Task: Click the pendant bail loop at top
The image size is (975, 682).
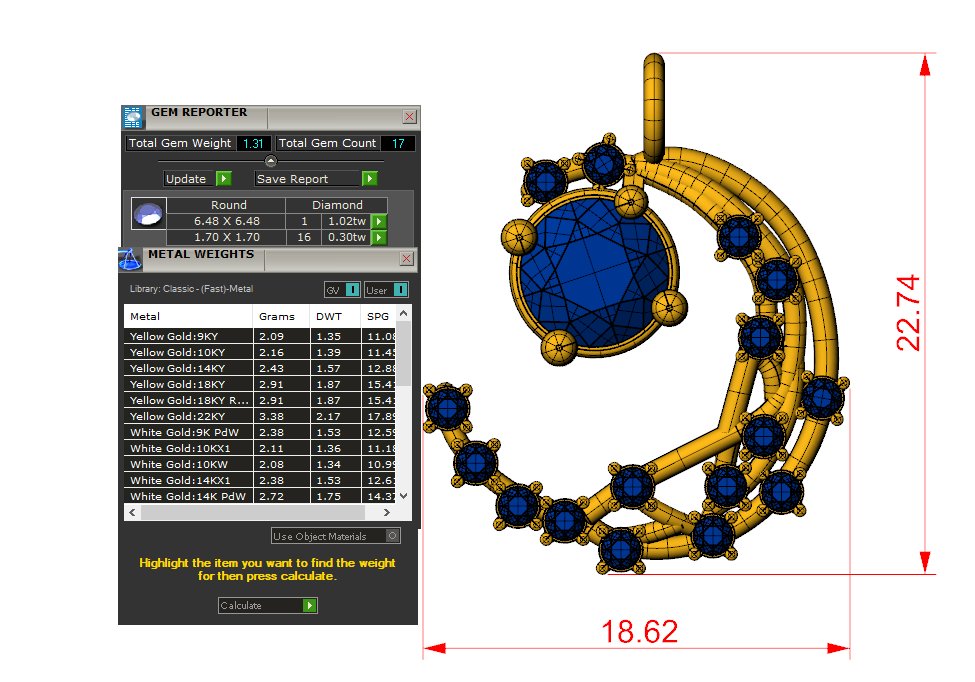Action: (x=654, y=107)
